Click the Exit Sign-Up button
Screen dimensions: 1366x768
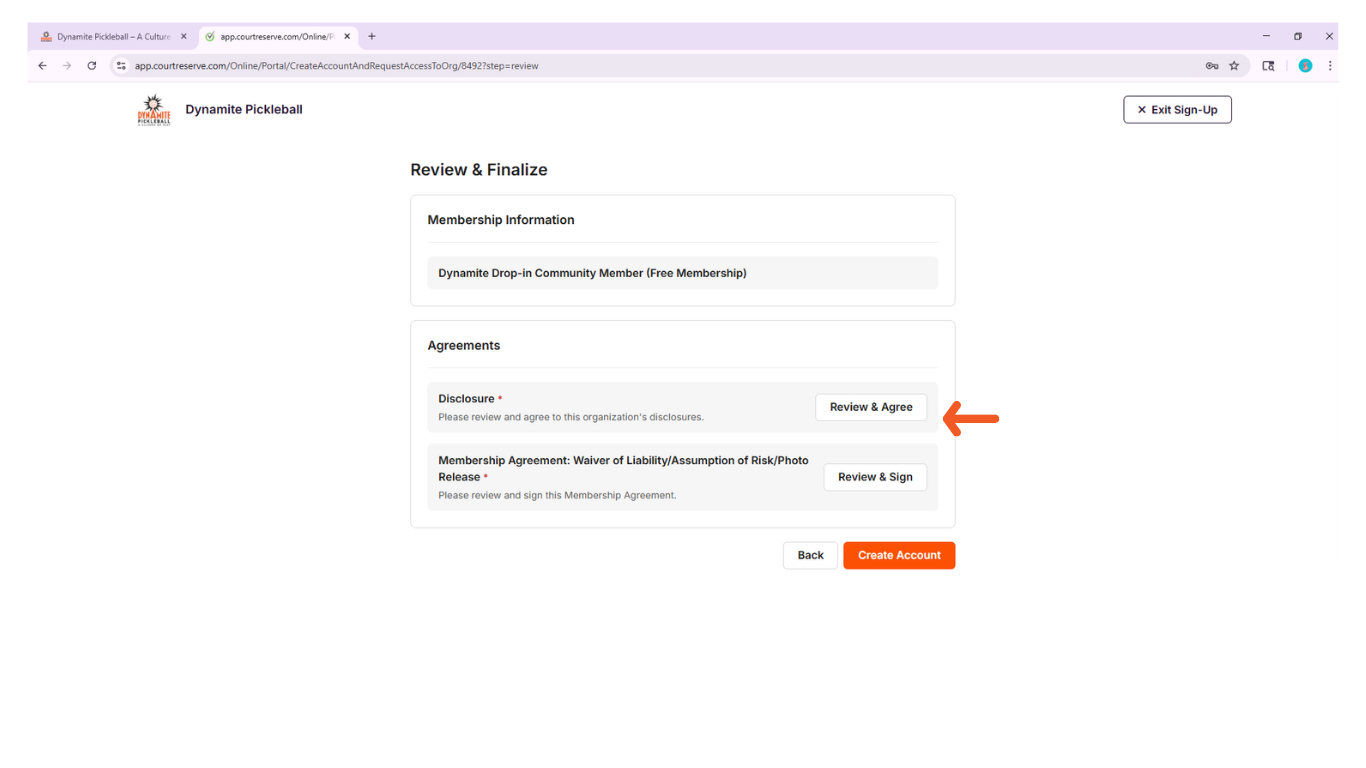coord(1177,110)
